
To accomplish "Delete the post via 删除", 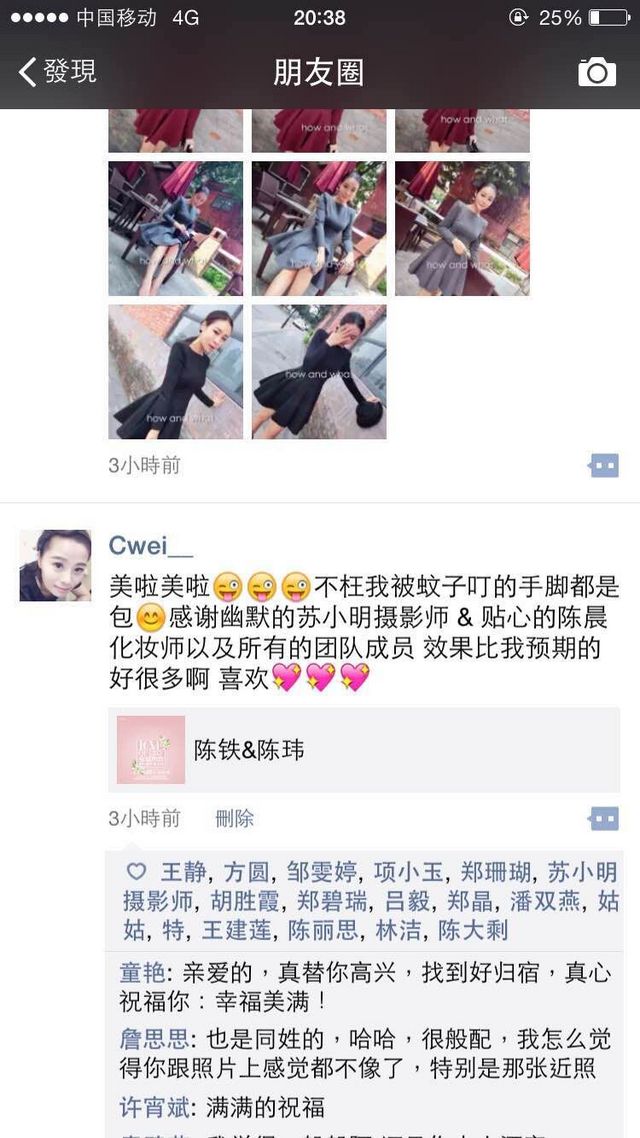I will [234, 819].
